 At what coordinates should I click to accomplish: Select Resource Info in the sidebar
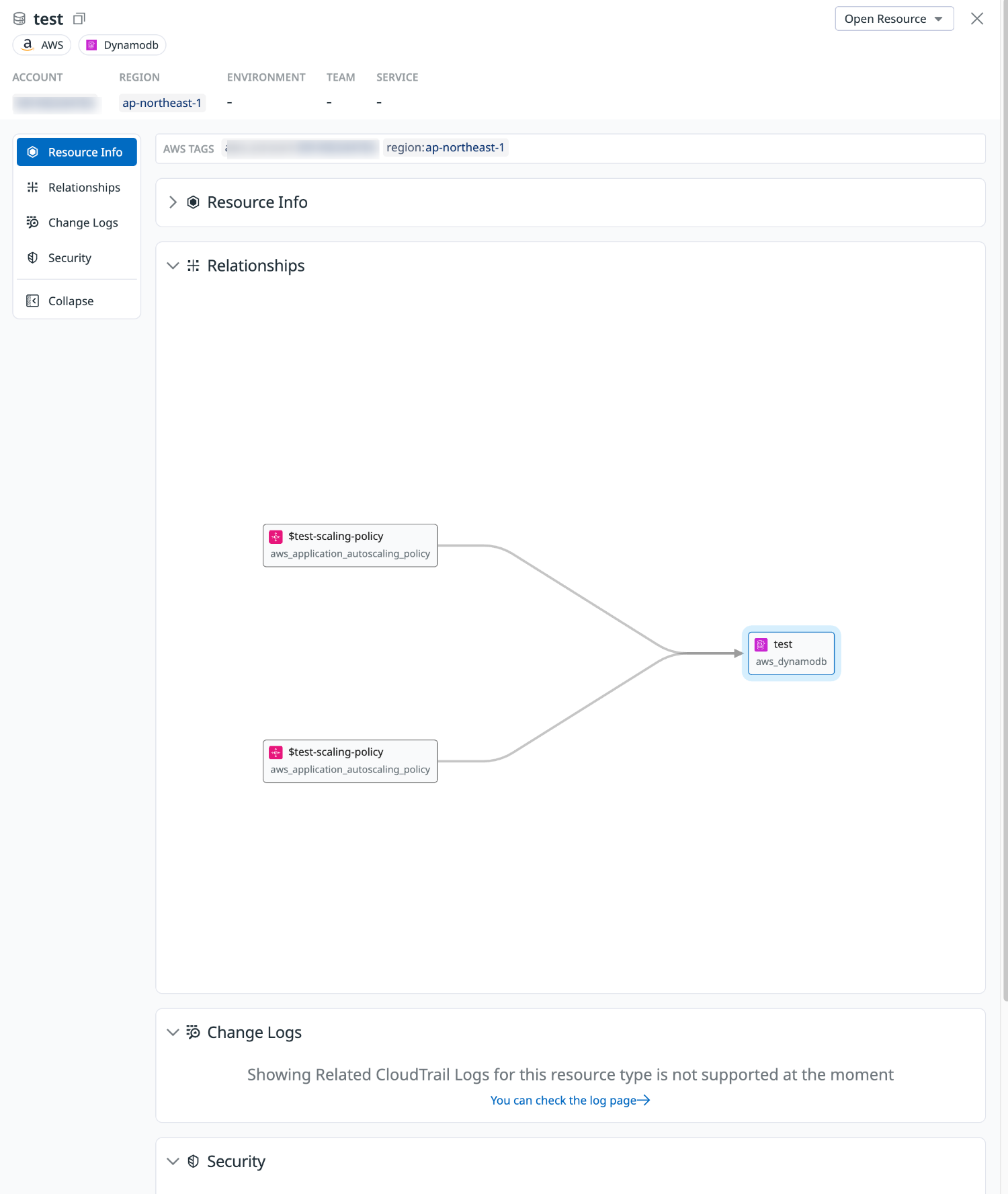pyautogui.click(x=77, y=152)
